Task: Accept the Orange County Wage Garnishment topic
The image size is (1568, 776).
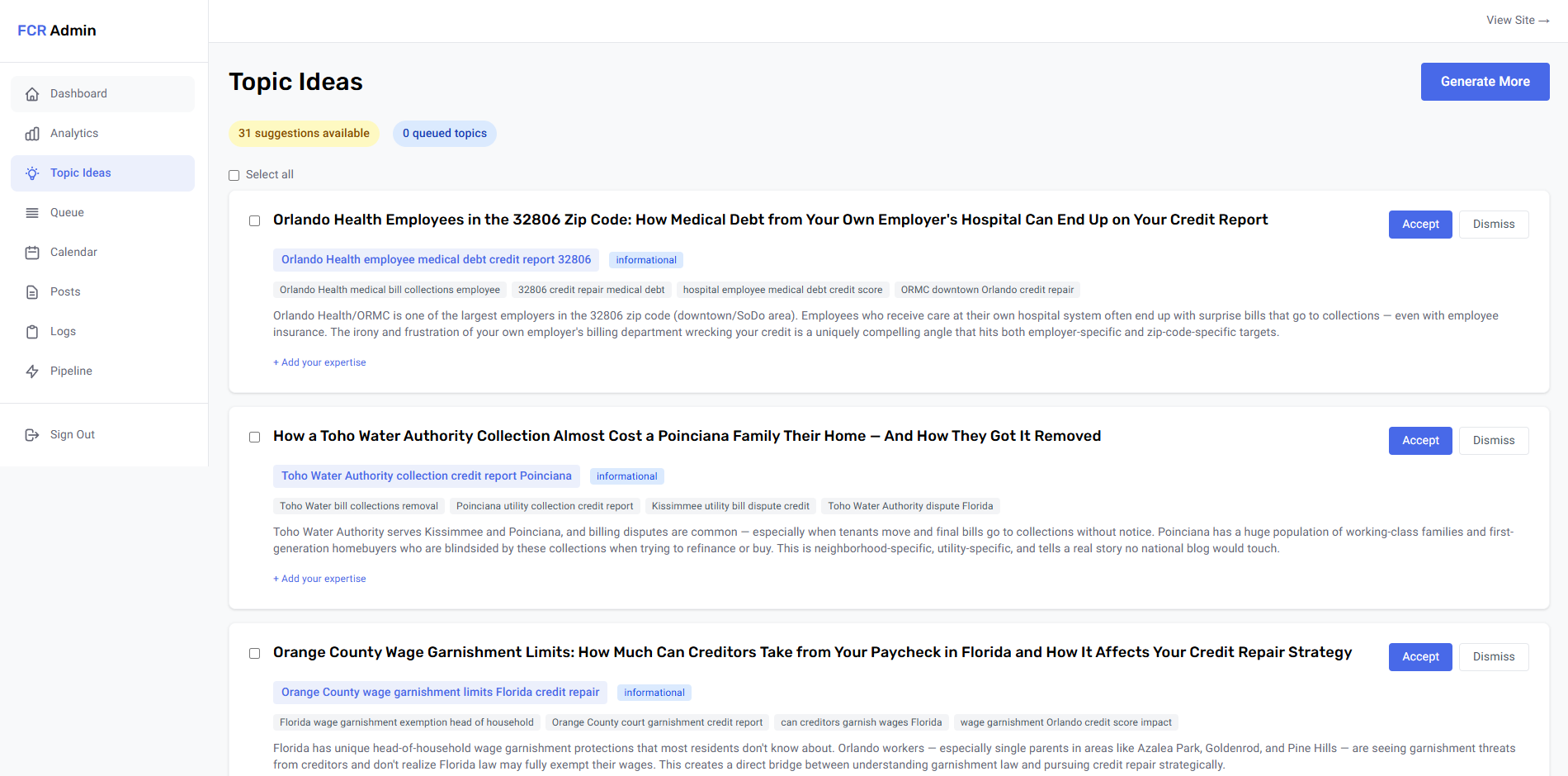Action: 1420,657
